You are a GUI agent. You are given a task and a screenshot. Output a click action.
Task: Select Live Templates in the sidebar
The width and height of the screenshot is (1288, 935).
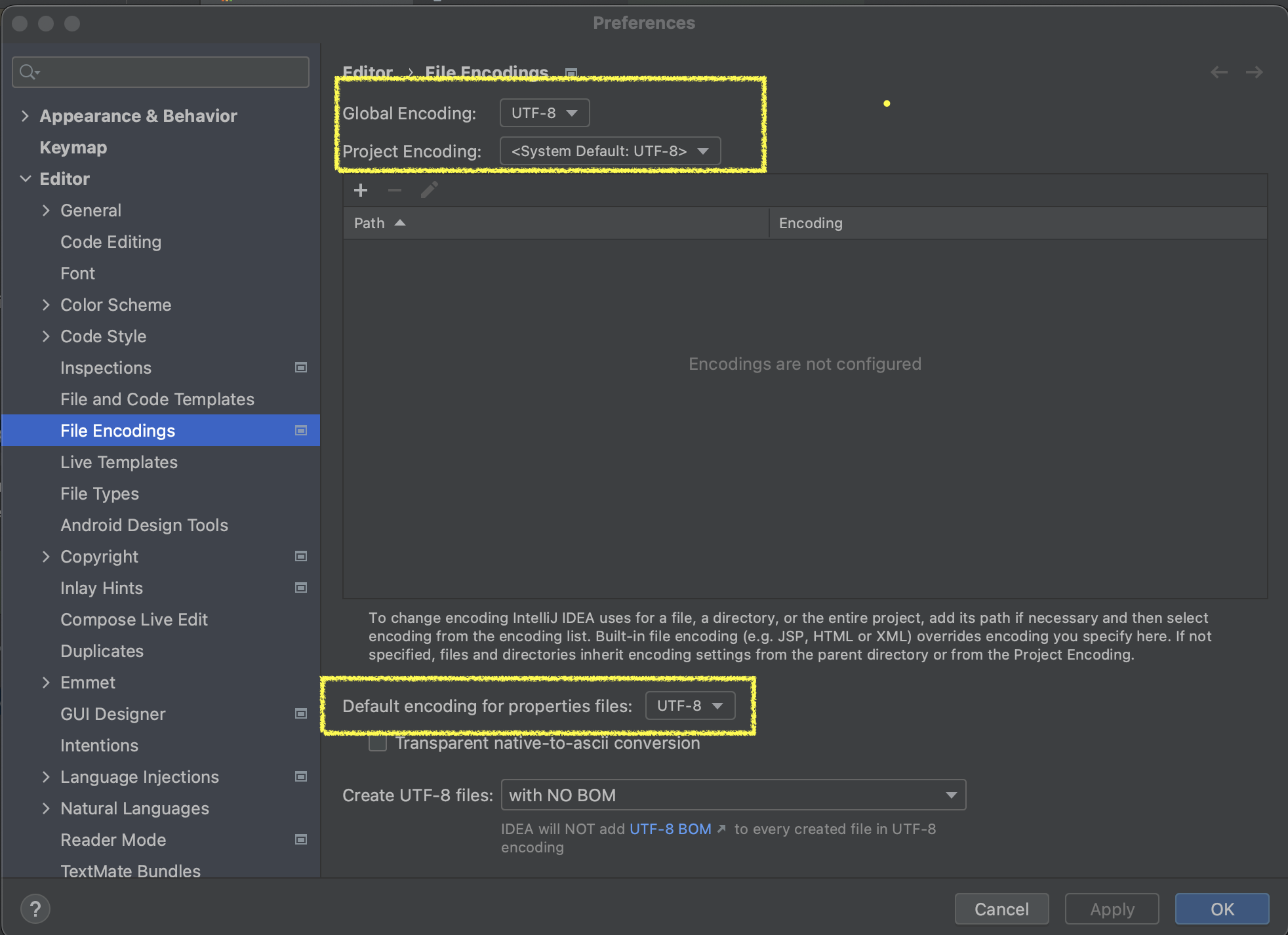click(x=119, y=462)
